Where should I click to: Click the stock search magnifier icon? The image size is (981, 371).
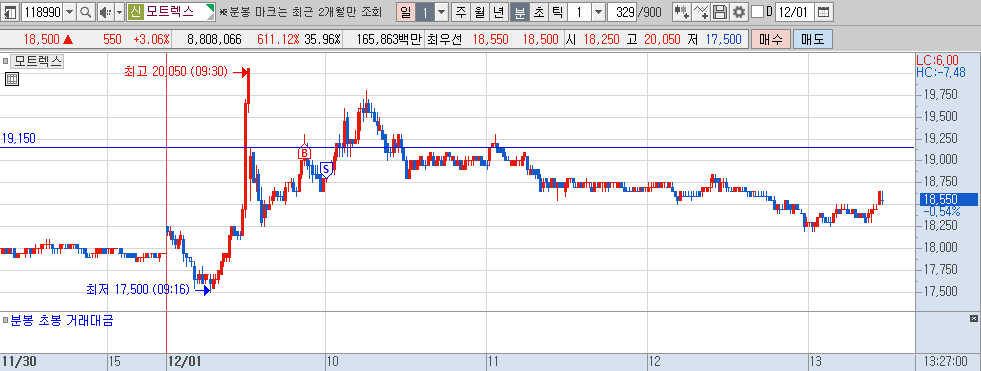coord(86,11)
